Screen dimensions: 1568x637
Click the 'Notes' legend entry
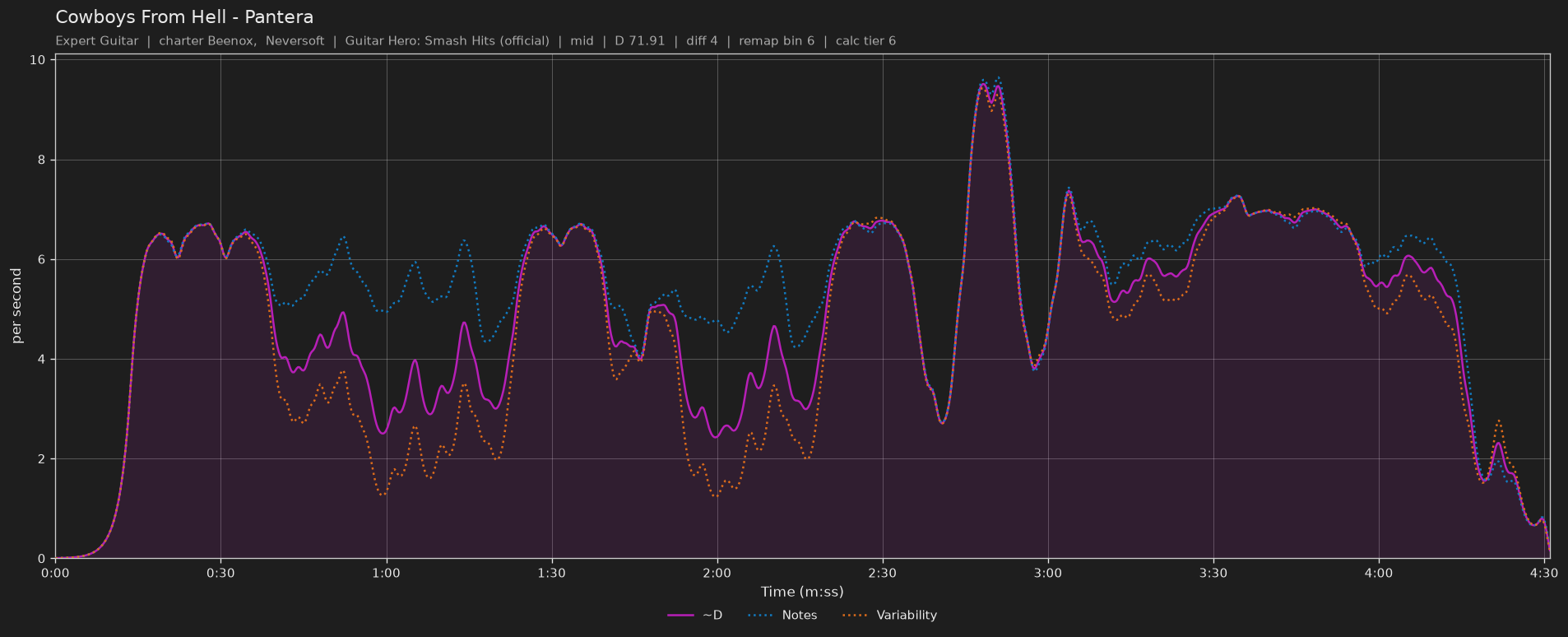point(782,615)
